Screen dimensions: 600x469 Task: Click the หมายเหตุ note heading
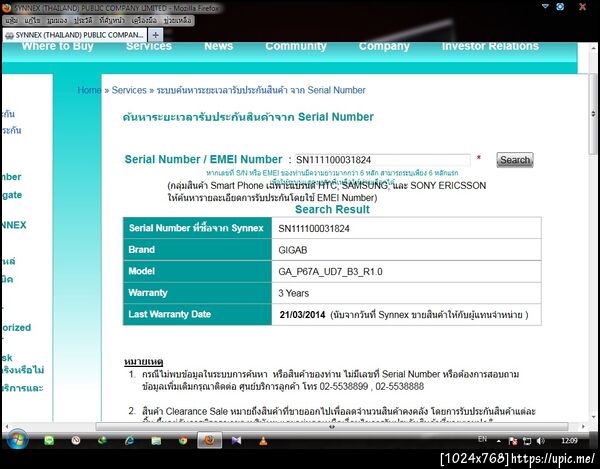pyautogui.click(x=143, y=362)
